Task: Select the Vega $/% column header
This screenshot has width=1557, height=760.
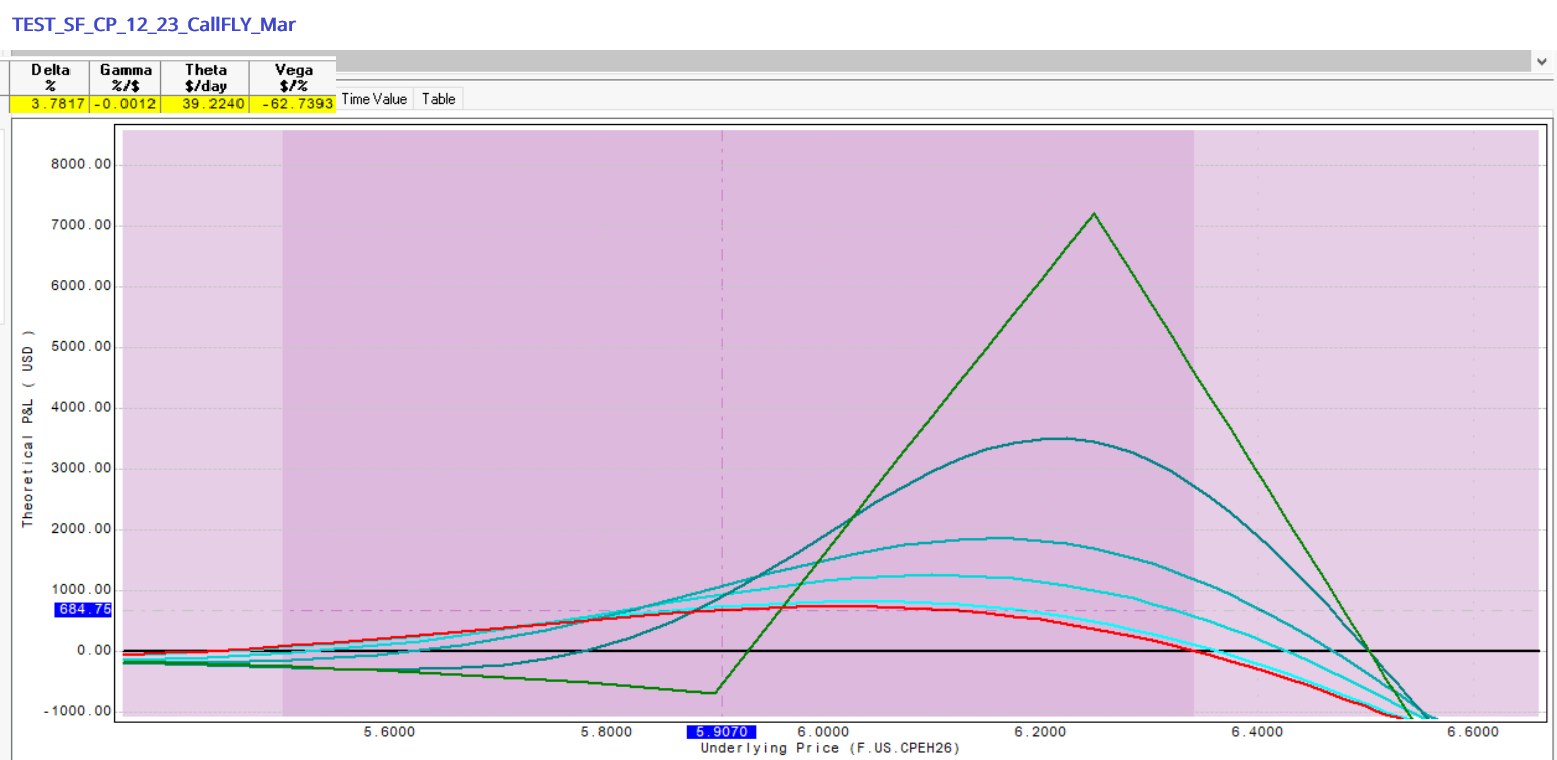Action: tap(292, 78)
